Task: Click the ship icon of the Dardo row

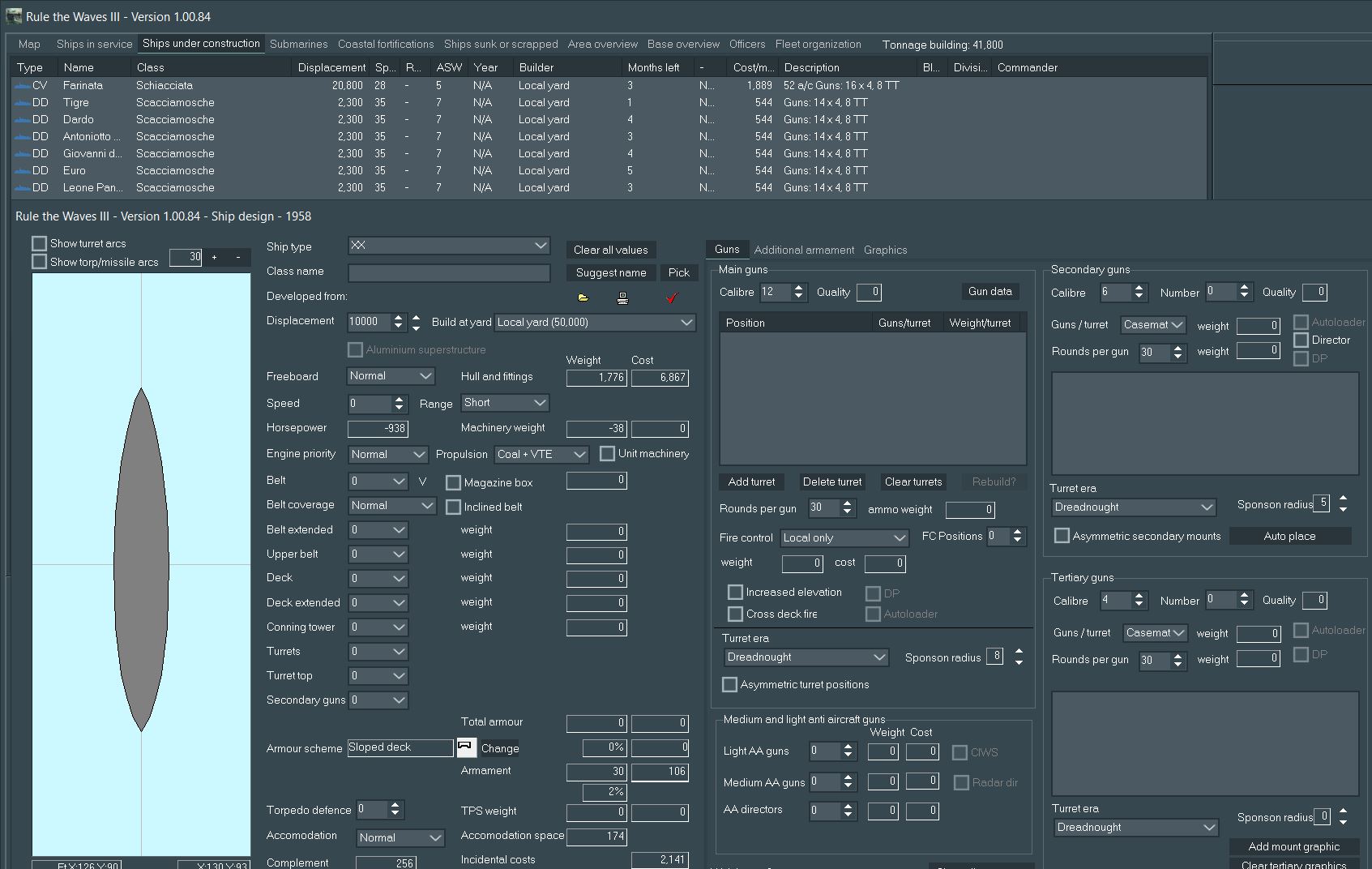Action: pyautogui.click(x=22, y=119)
